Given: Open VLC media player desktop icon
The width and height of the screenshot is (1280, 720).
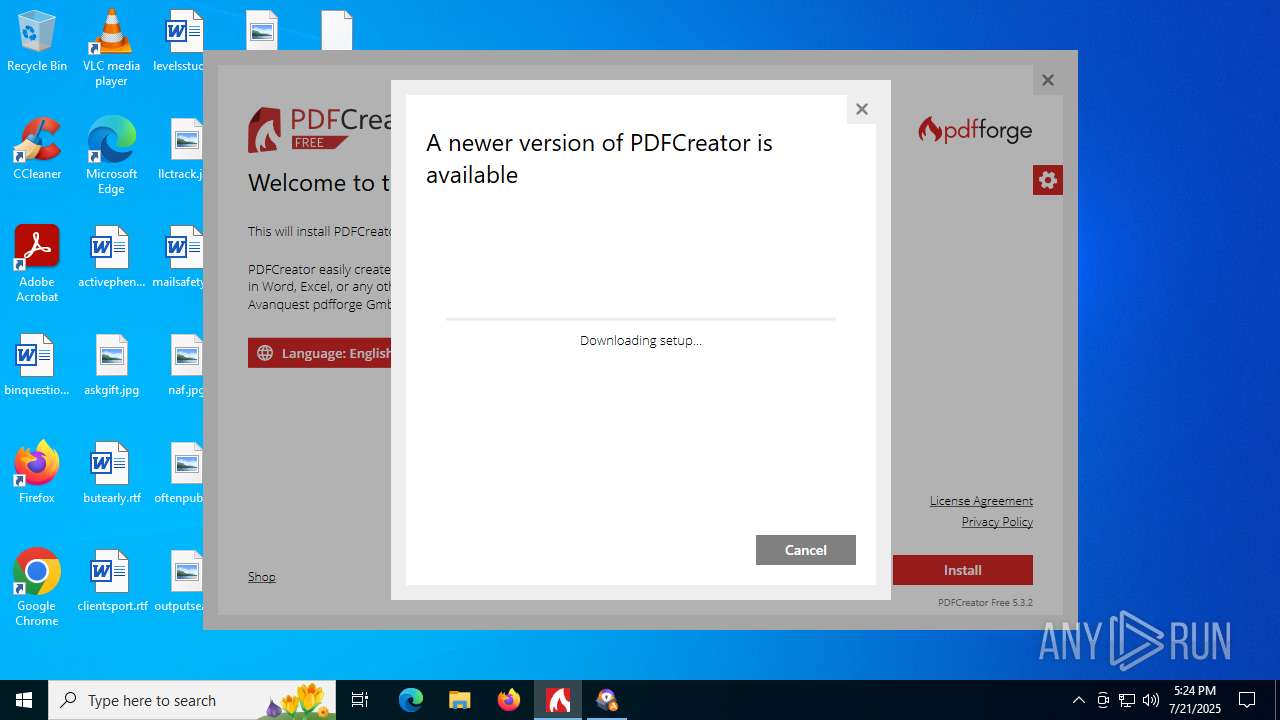Looking at the screenshot, I should [x=111, y=48].
